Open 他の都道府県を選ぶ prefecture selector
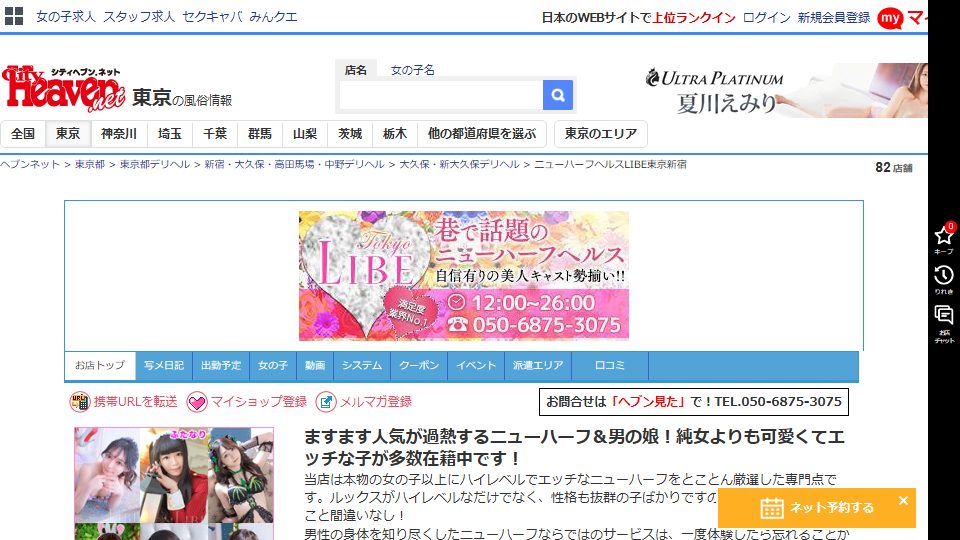The width and height of the screenshot is (960, 540). (x=482, y=133)
